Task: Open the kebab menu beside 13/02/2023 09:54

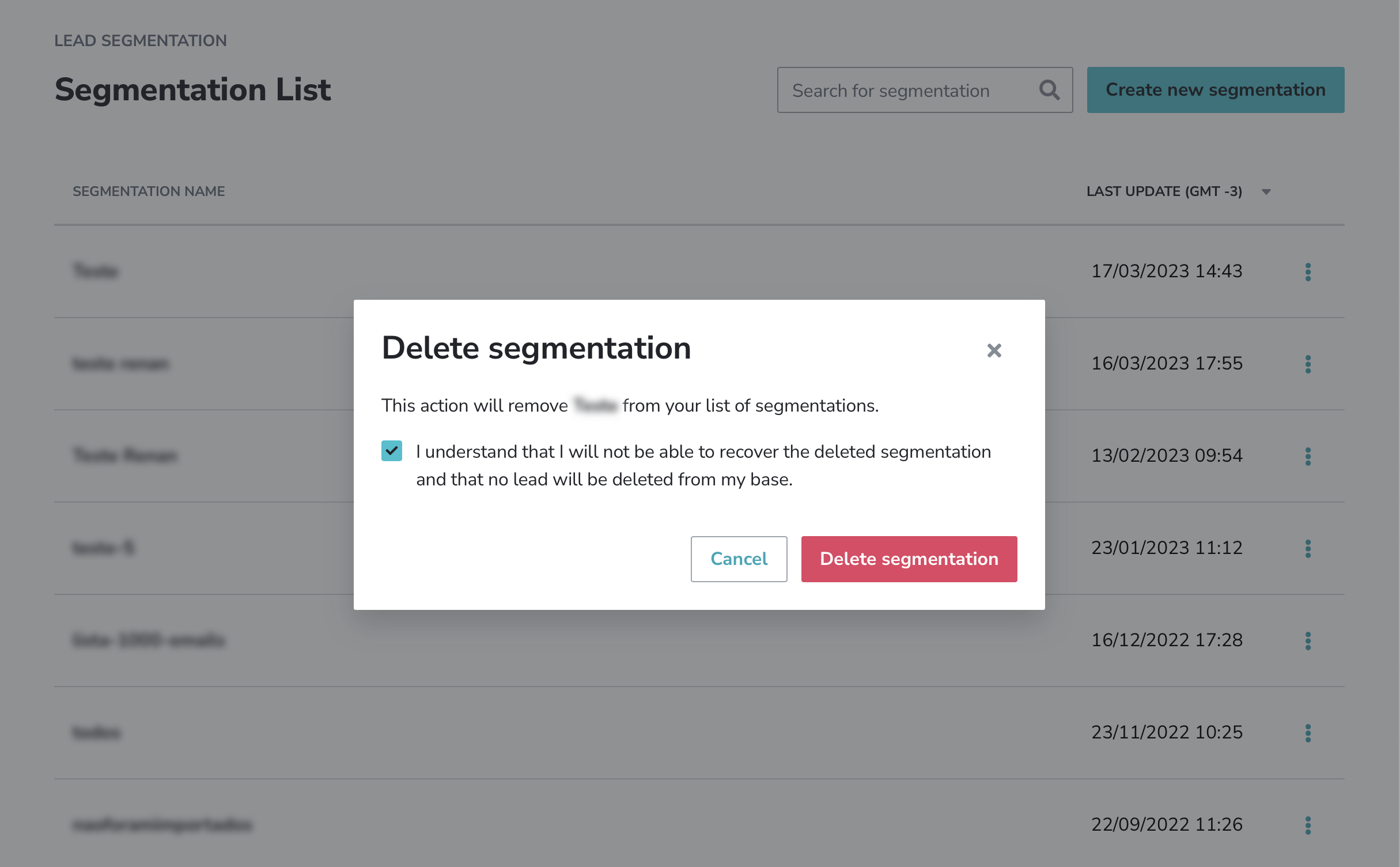Action: [1308, 456]
